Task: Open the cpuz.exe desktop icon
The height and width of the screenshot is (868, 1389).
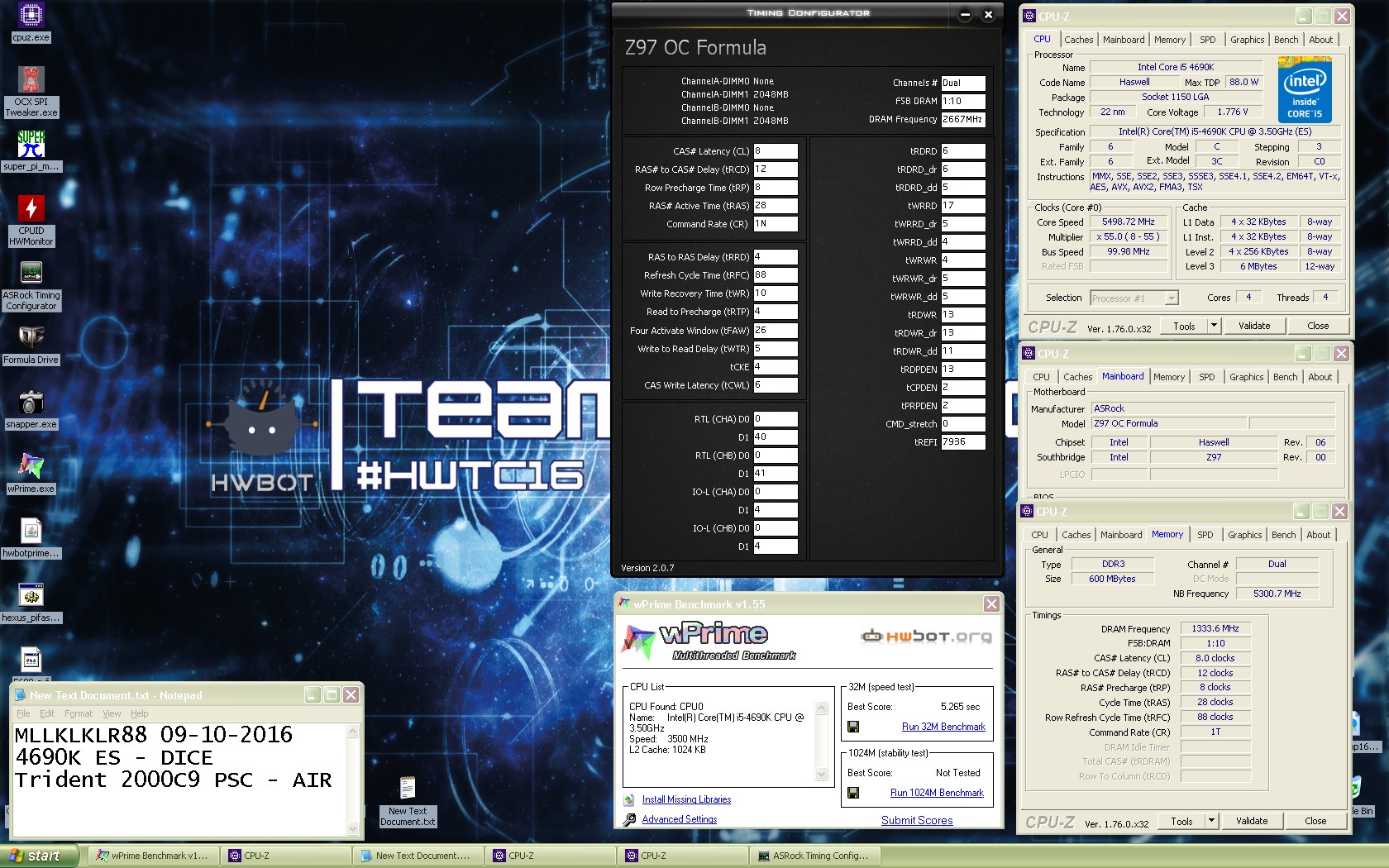Action: 31,22
